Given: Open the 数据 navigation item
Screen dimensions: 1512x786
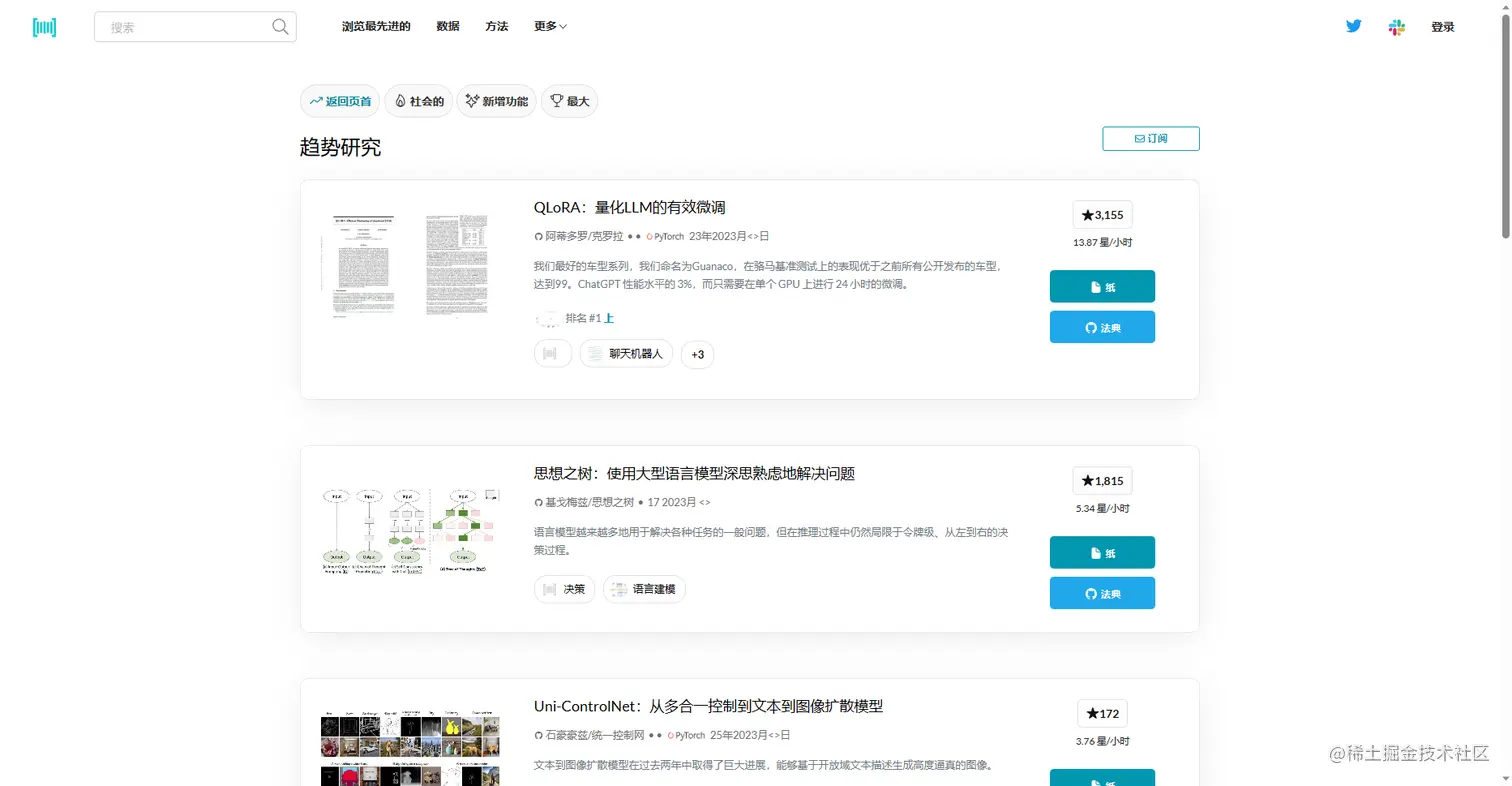Looking at the screenshot, I should coord(448,27).
